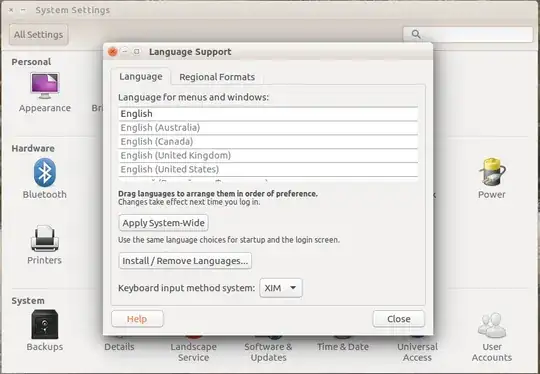This screenshot has height=374, width=540.
Task: Expand the keyboard input method XIM dropdown
Action: 281,288
